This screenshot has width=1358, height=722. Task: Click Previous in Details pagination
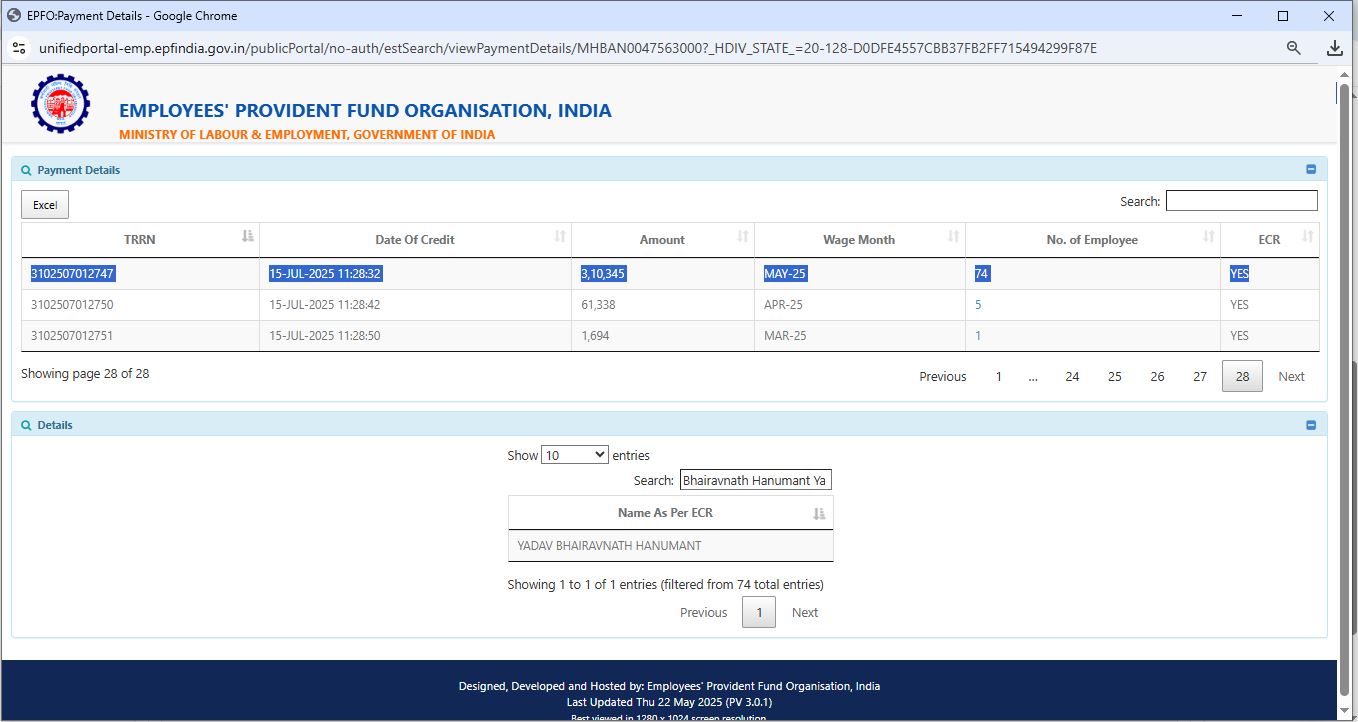pos(703,613)
